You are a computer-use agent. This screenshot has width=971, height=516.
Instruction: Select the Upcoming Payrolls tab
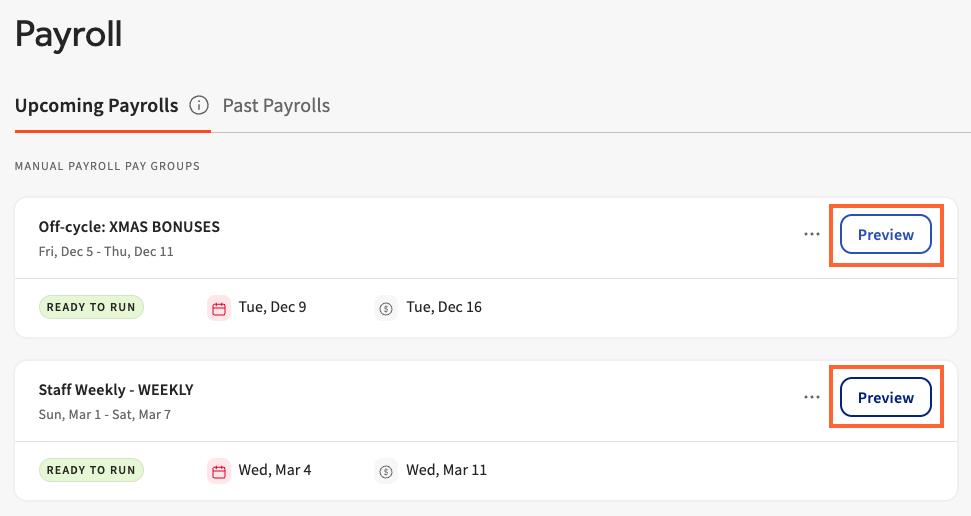pos(96,105)
